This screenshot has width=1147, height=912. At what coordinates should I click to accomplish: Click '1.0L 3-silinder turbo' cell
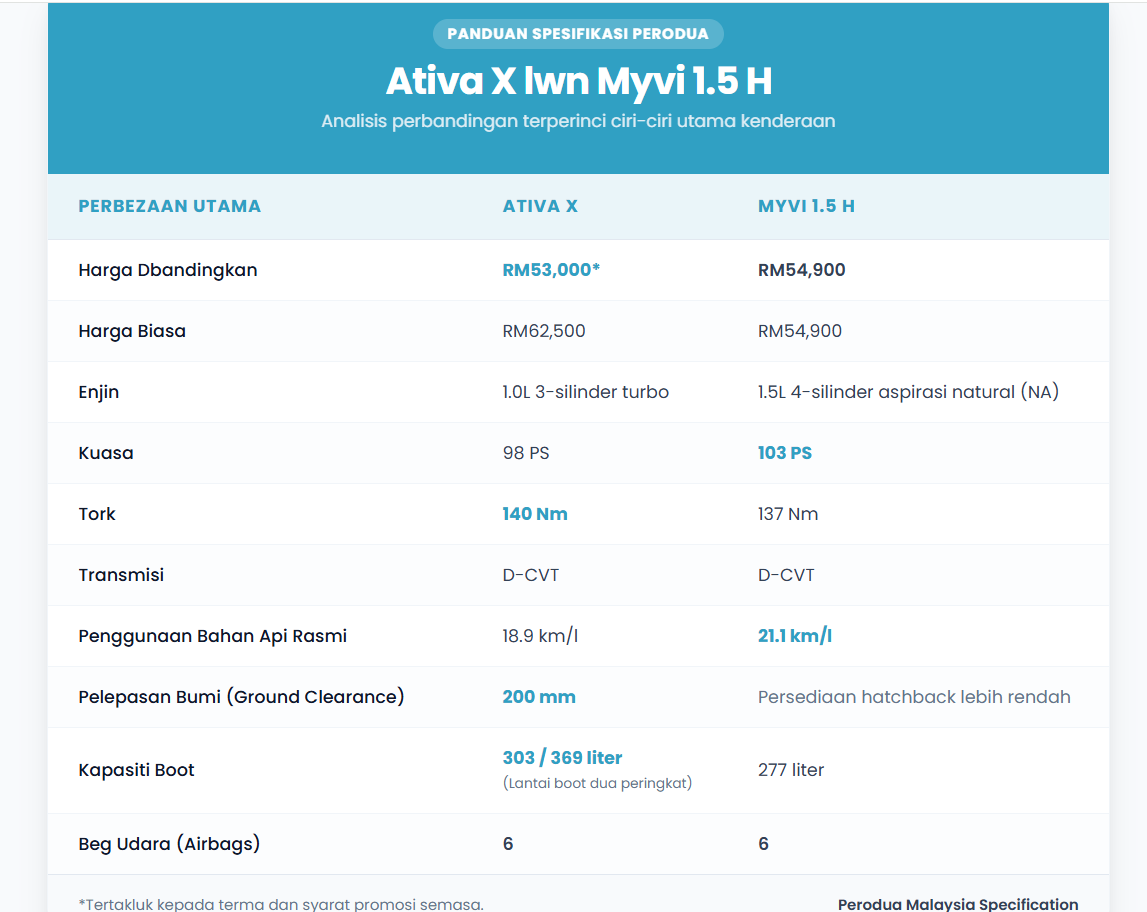point(585,392)
